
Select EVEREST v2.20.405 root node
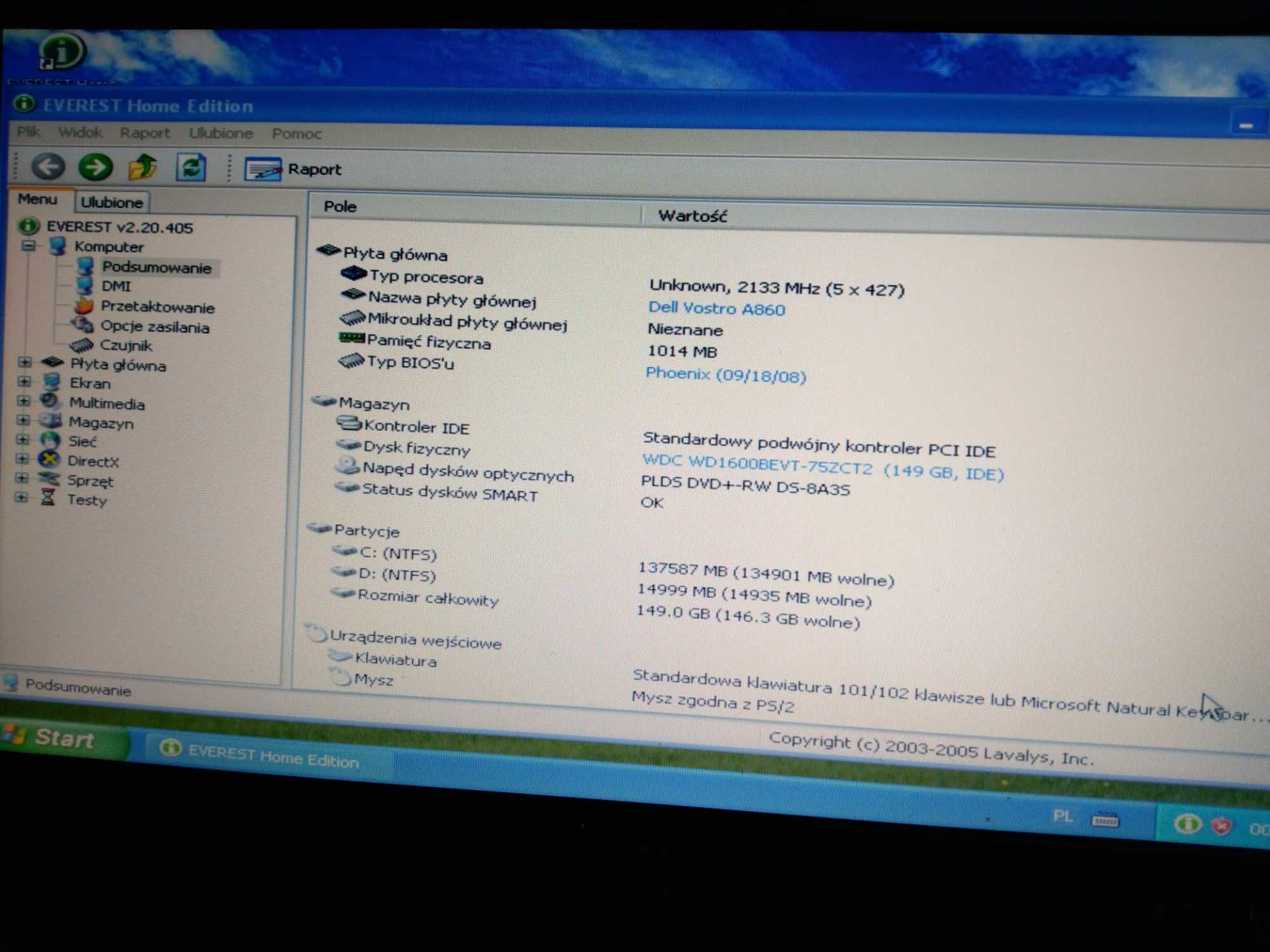click(119, 227)
